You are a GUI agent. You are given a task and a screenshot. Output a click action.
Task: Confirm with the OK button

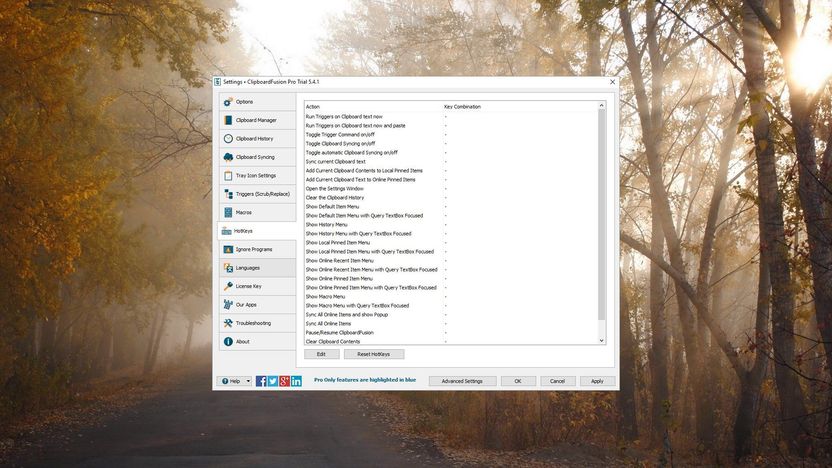pos(518,381)
